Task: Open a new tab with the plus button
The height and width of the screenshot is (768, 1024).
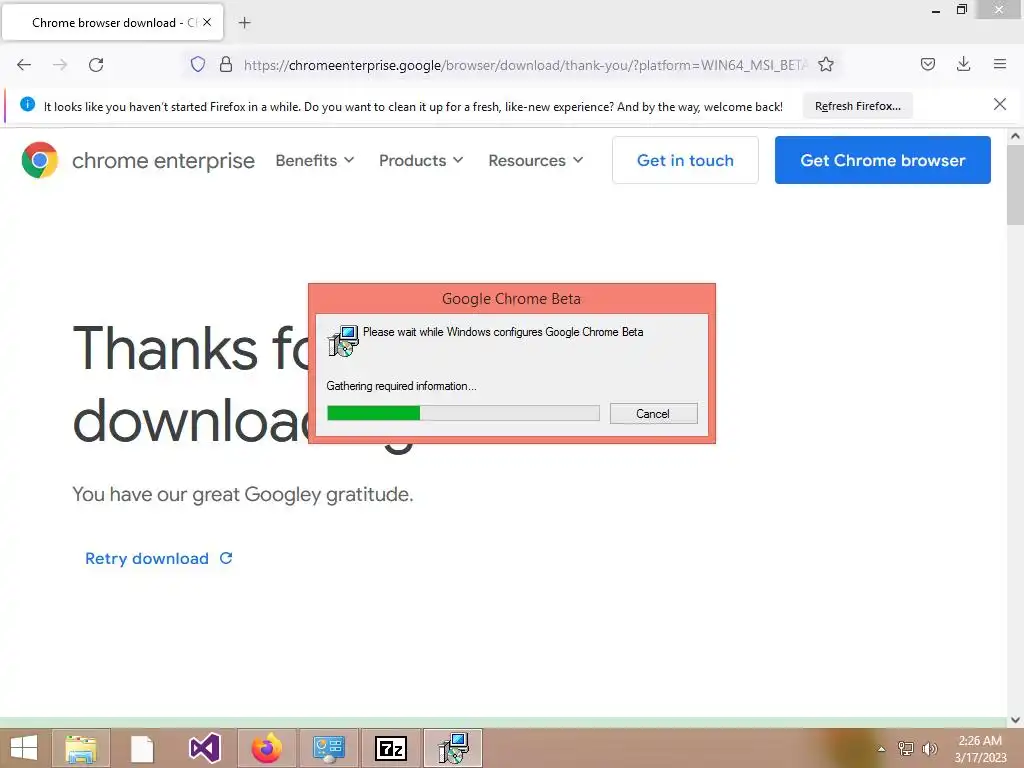Action: (x=244, y=23)
